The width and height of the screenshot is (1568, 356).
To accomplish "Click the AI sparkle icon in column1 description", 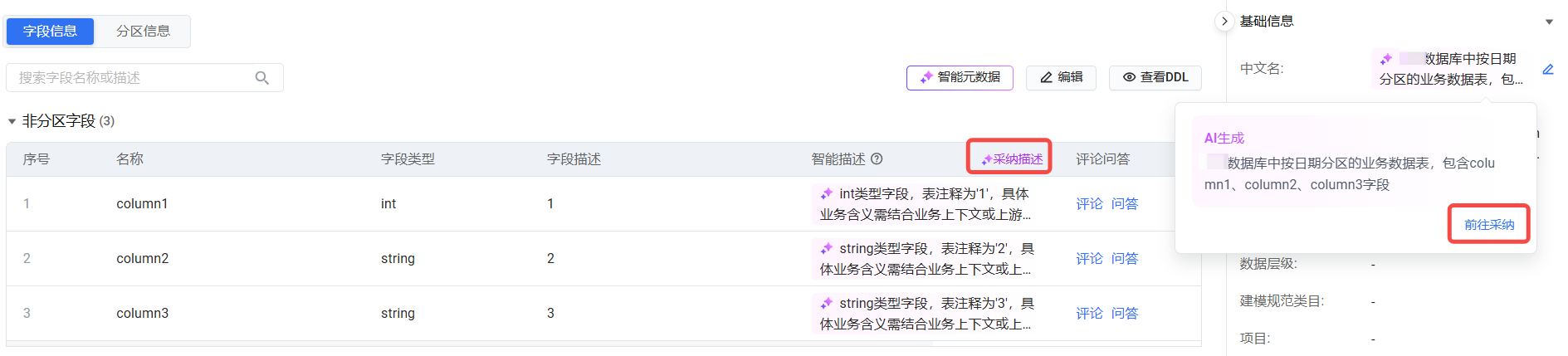I will (827, 193).
